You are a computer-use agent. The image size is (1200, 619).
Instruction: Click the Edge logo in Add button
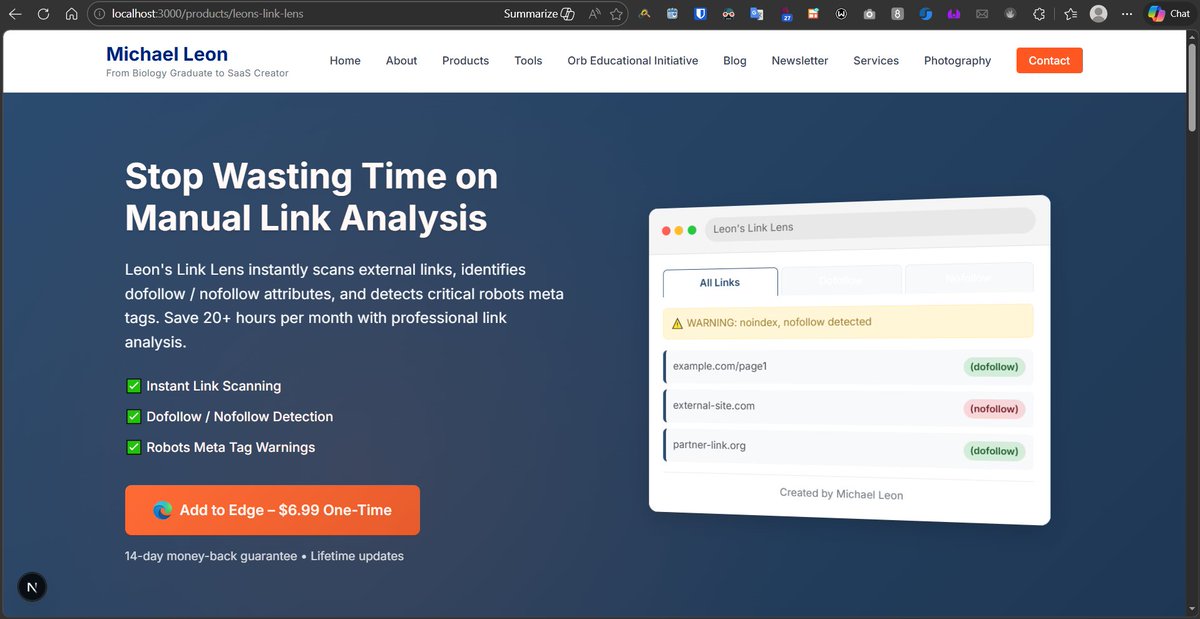(162, 510)
